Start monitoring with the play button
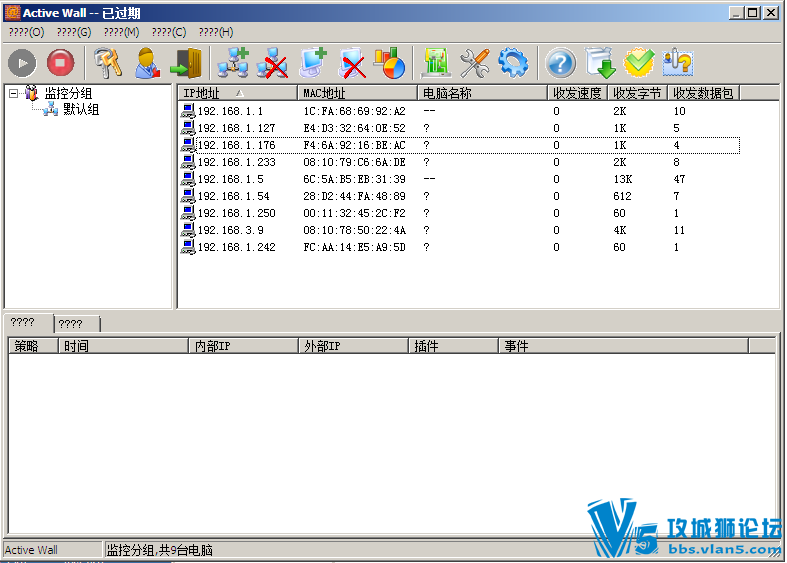This screenshot has width=787, height=563. click(x=22, y=63)
